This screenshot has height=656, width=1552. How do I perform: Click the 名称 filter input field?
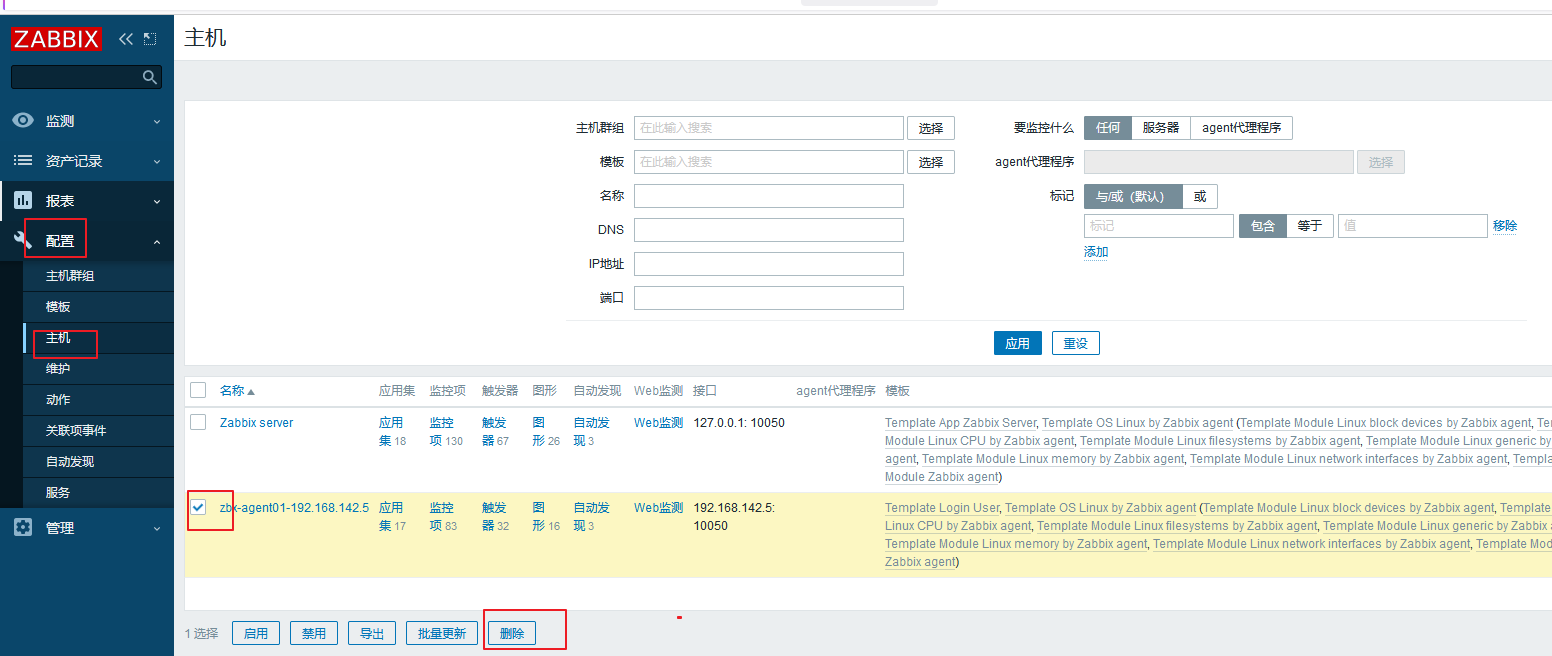(x=769, y=196)
